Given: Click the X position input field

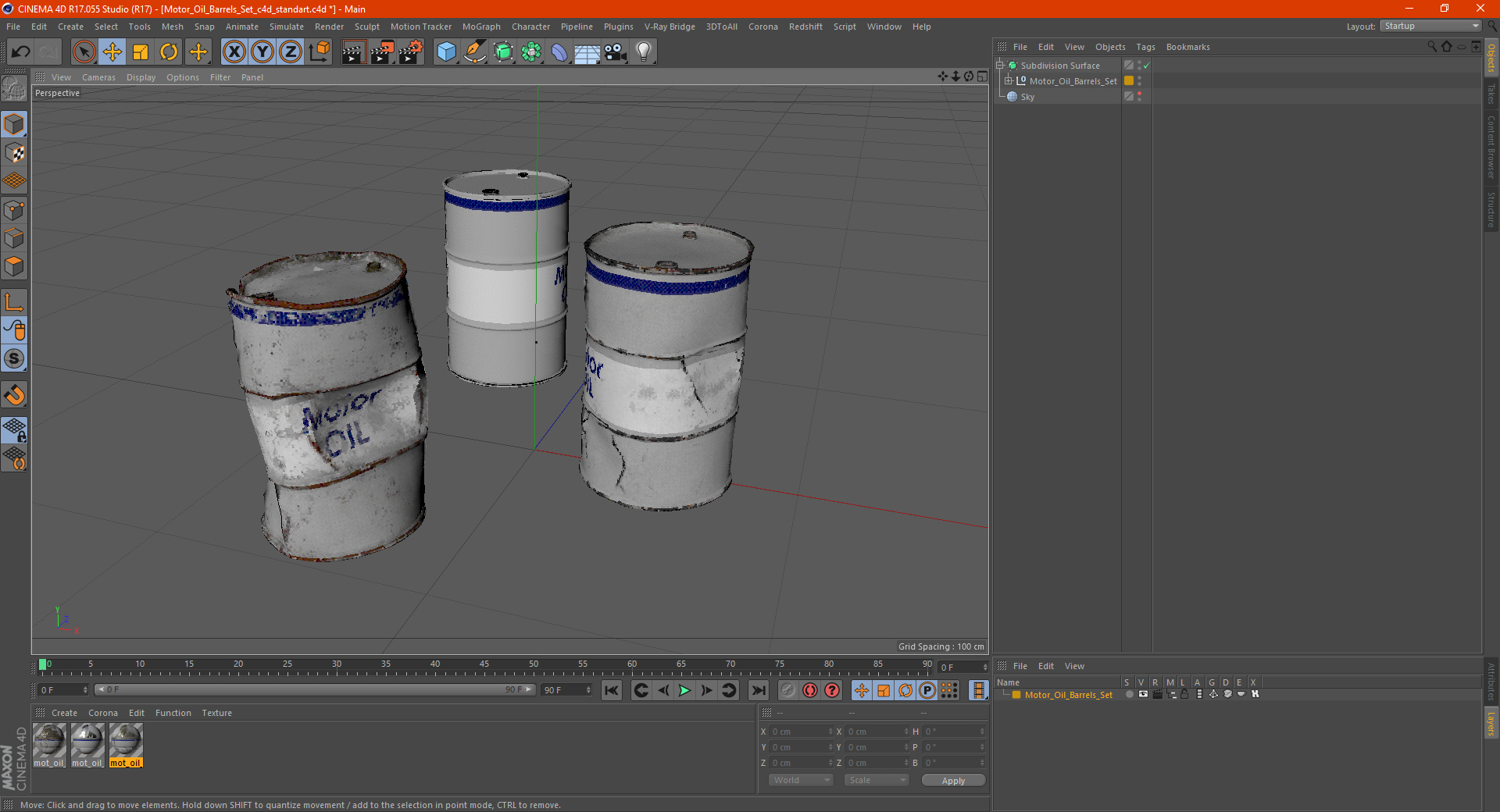Looking at the screenshot, I should coord(800,732).
